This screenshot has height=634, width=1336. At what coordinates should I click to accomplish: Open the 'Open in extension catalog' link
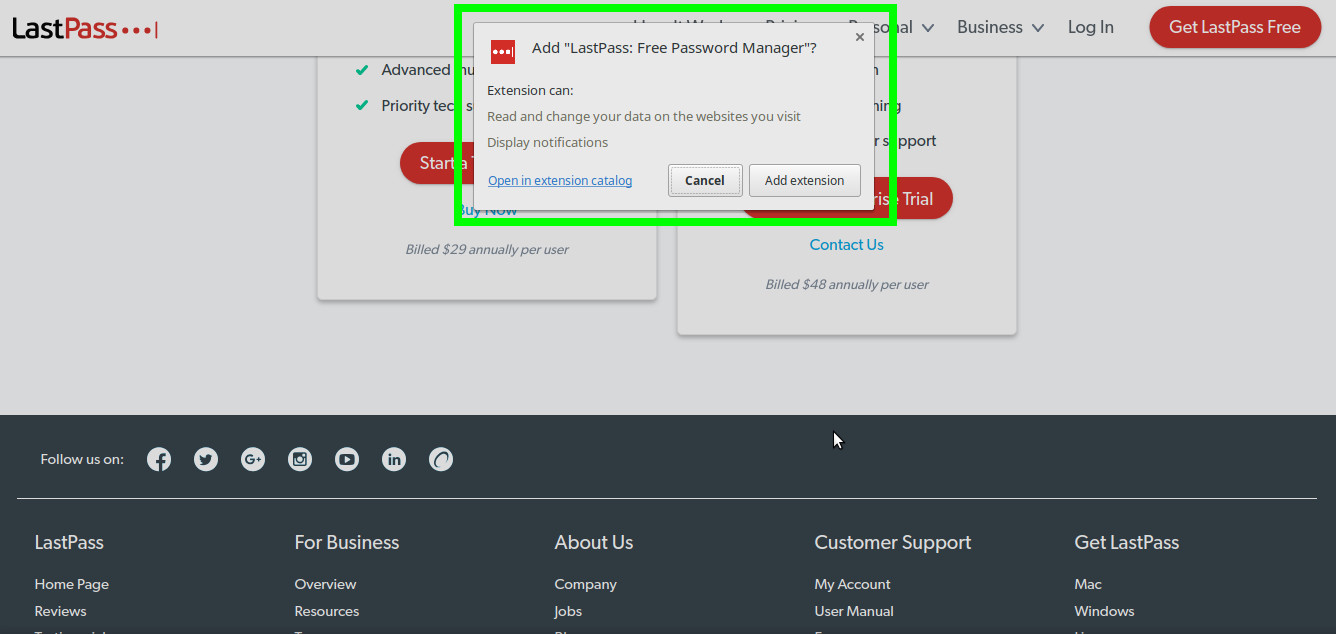(x=560, y=180)
